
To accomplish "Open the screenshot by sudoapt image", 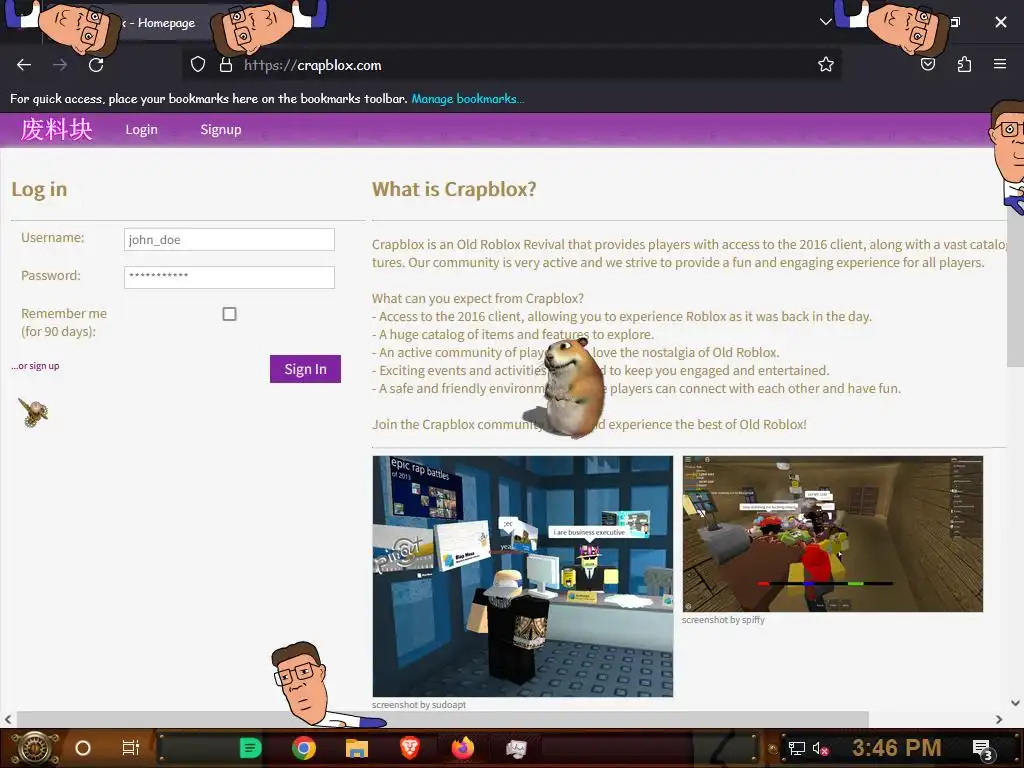I will pyautogui.click(x=522, y=576).
